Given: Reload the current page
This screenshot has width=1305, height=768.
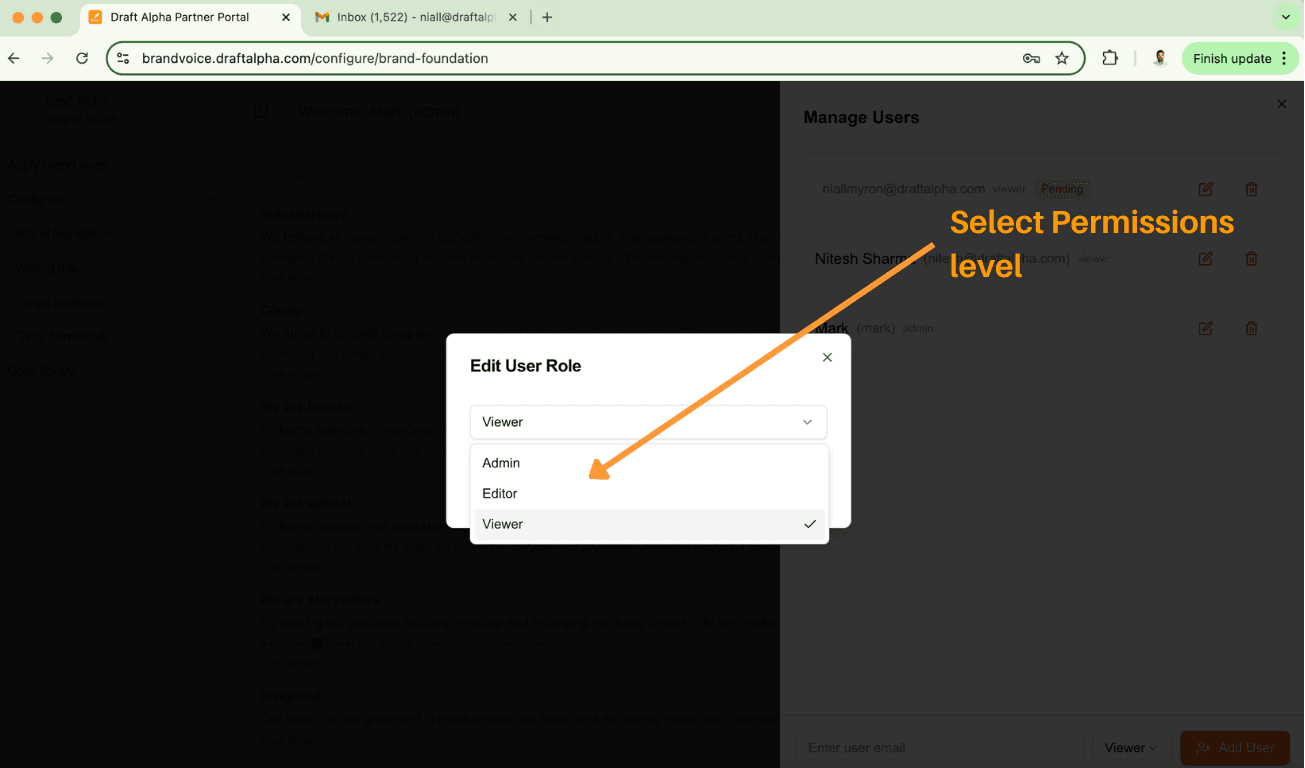Looking at the screenshot, I should 82,59.
